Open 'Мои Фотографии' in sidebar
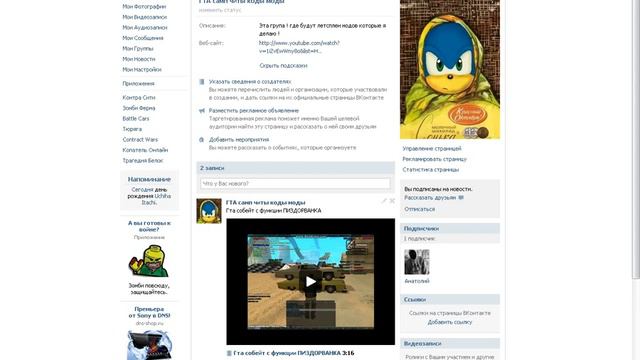Image resolution: width=640 pixels, height=360 pixels. tap(144, 7)
